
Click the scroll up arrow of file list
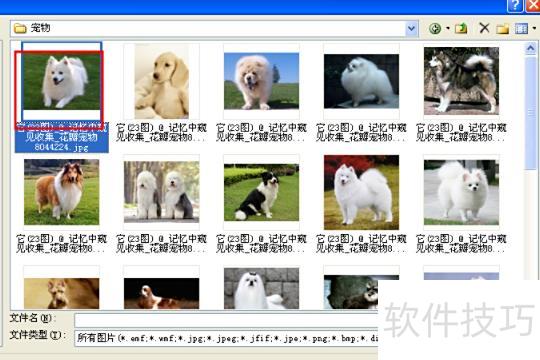(530, 49)
